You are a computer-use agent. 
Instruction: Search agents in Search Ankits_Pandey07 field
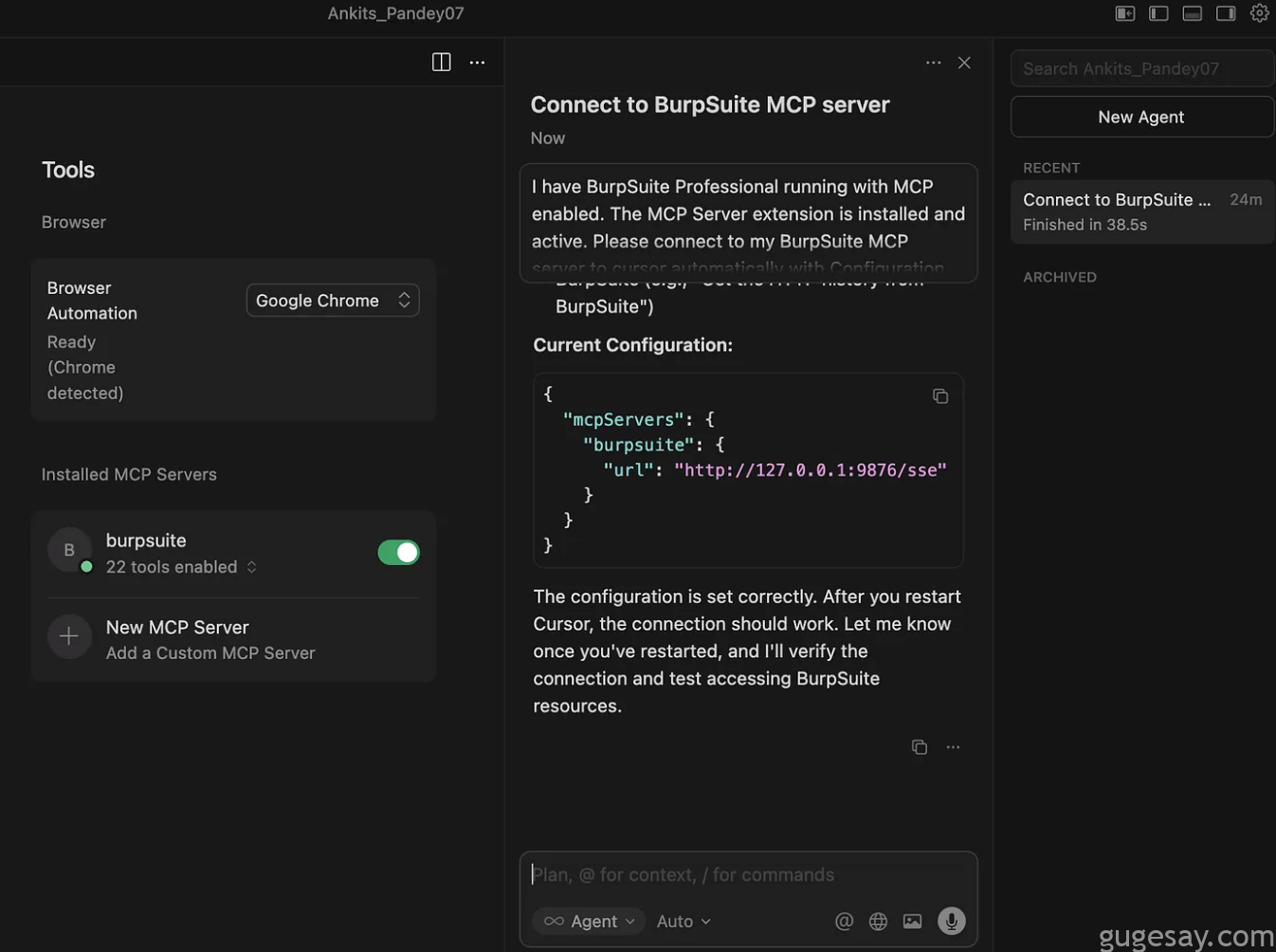pyautogui.click(x=1142, y=68)
